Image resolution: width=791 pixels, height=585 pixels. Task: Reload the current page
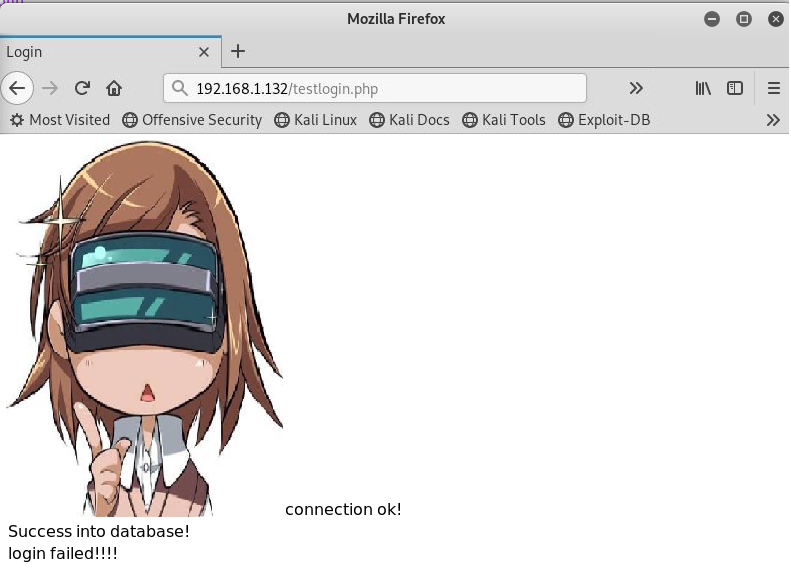coord(82,88)
